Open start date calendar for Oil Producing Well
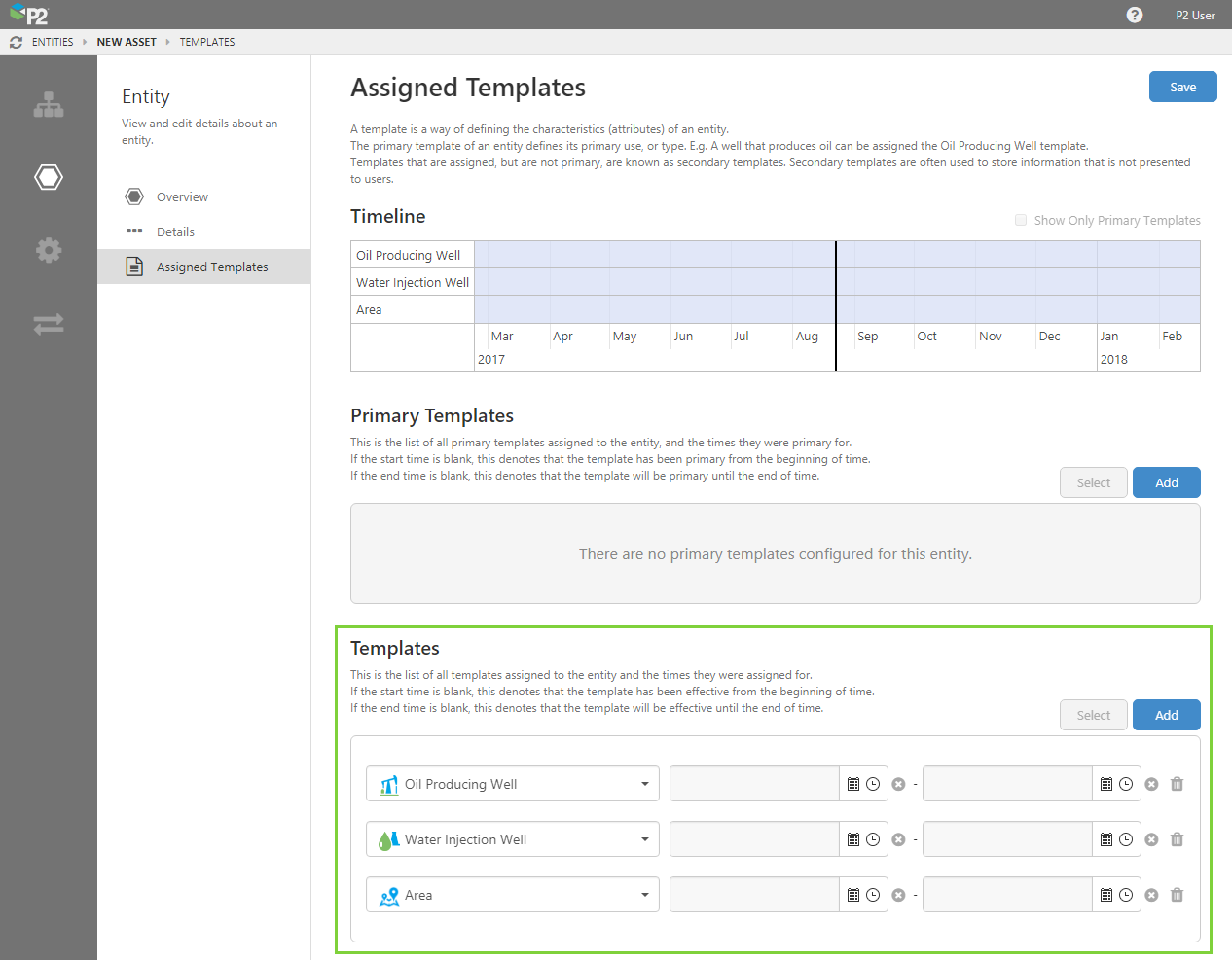Screen dimensions: 1232x960 tap(853, 784)
